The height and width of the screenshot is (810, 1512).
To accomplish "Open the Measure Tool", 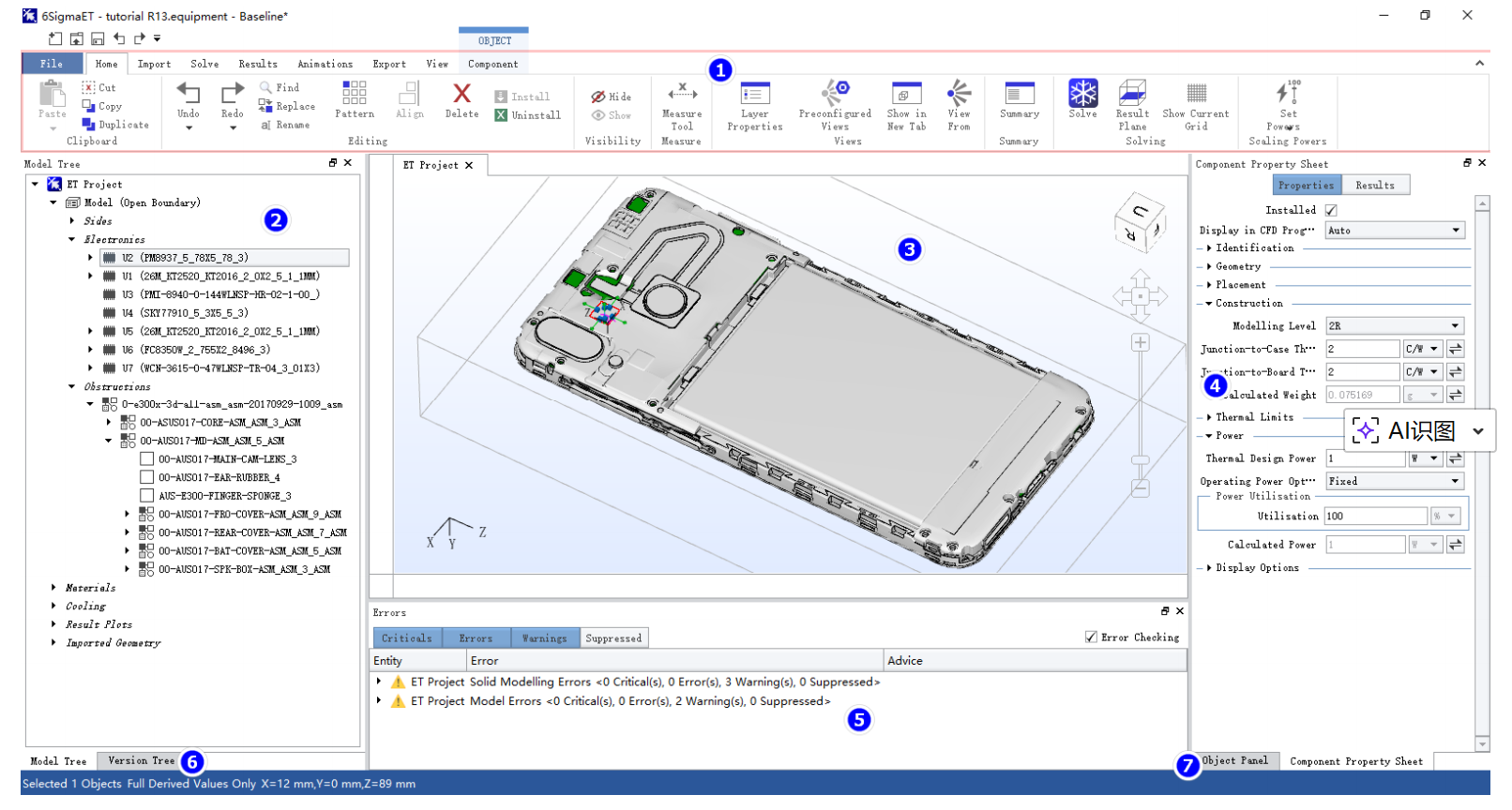I will click(x=682, y=94).
